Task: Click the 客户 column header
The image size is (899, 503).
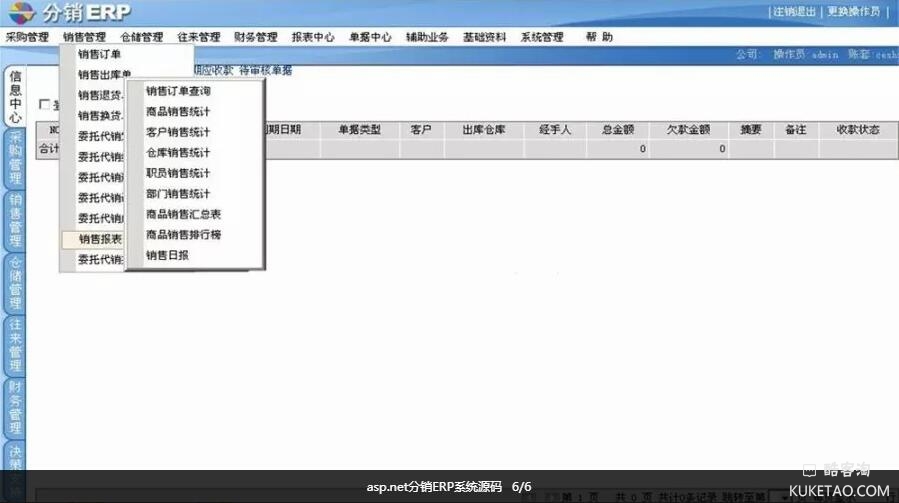Action: pyautogui.click(x=421, y=130)
